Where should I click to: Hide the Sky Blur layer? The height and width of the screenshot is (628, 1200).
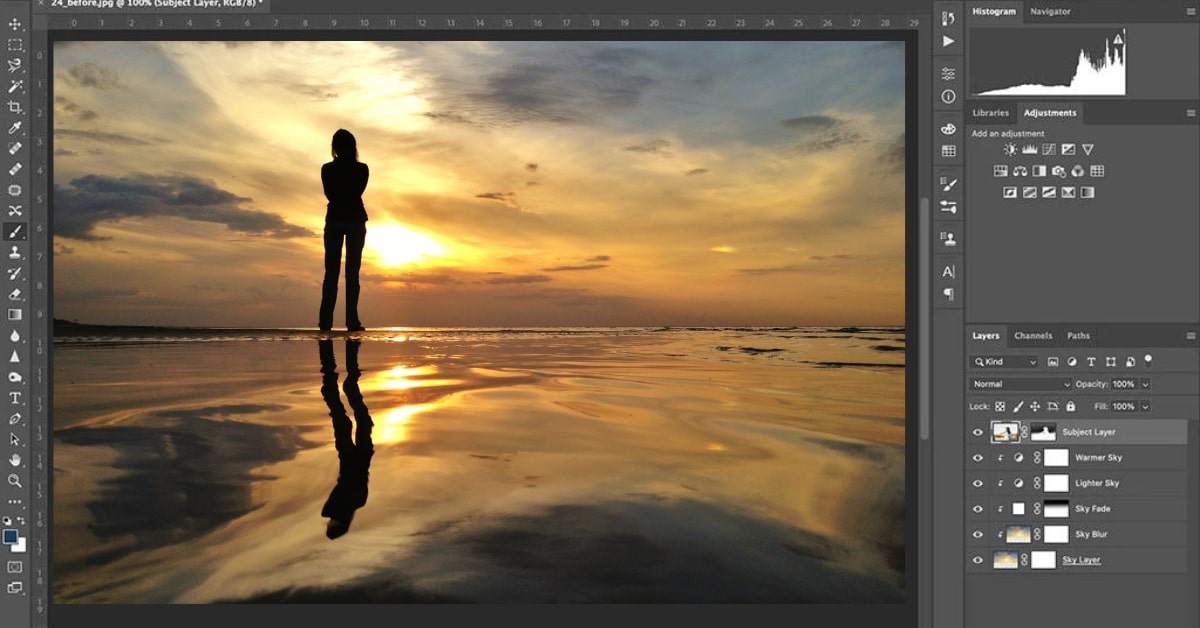pos(978,534)
